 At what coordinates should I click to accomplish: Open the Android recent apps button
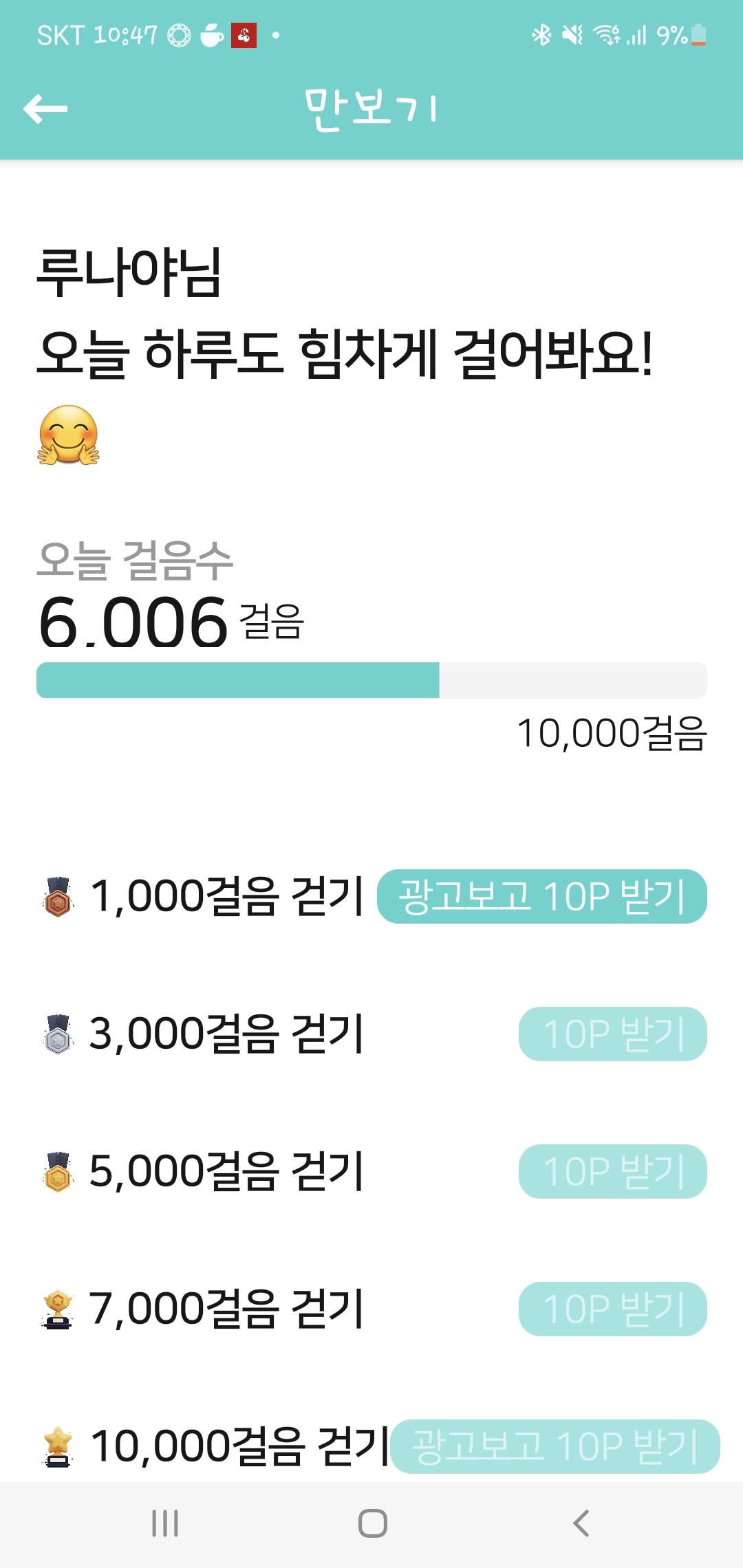165,1523
